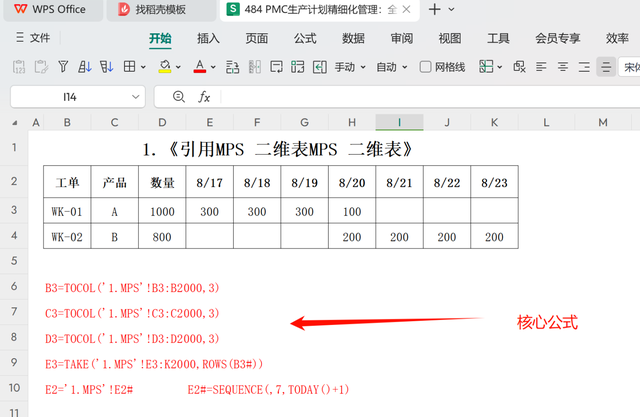Click the wrap text icon
This screenshot has height=417, width=640.
[276, 67]
